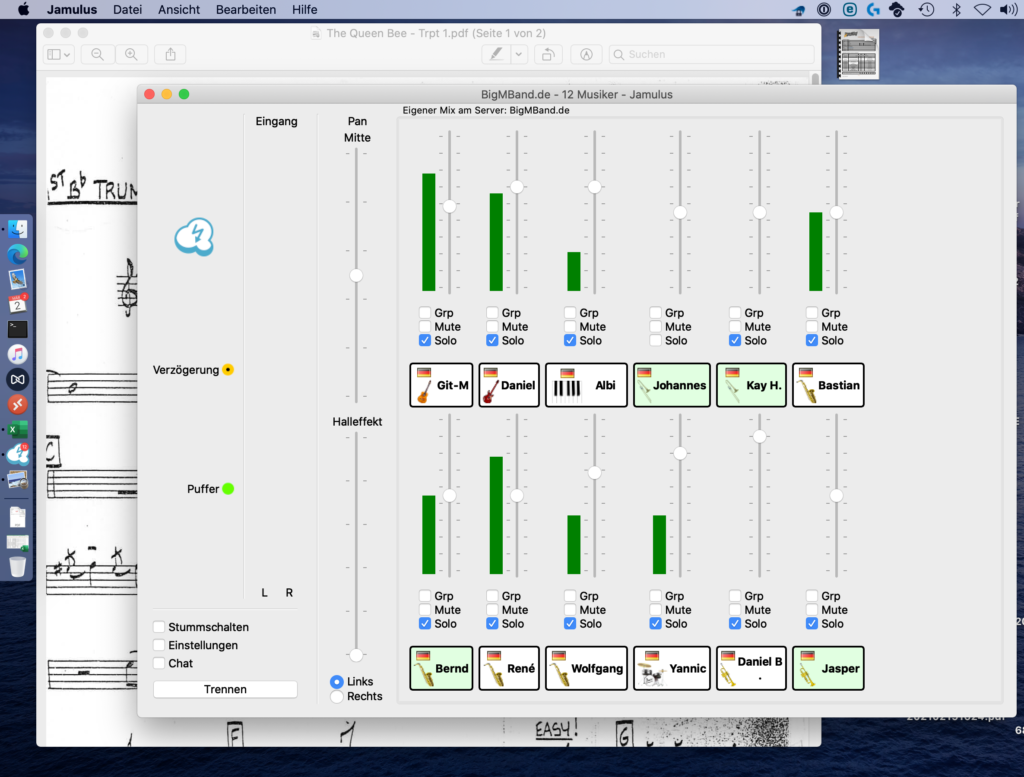The height and width of the screenshot is (777, 1024).
Task: Click the Pan slider handle
Action: pyautogui.click(x=356, y=275)
